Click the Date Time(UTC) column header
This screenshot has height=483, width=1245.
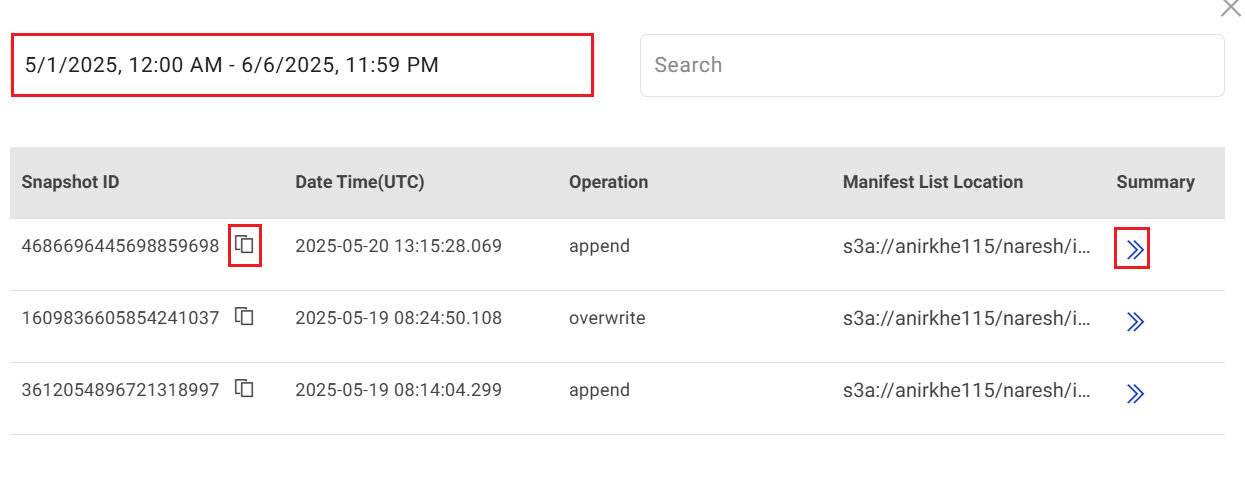[359, 182]
